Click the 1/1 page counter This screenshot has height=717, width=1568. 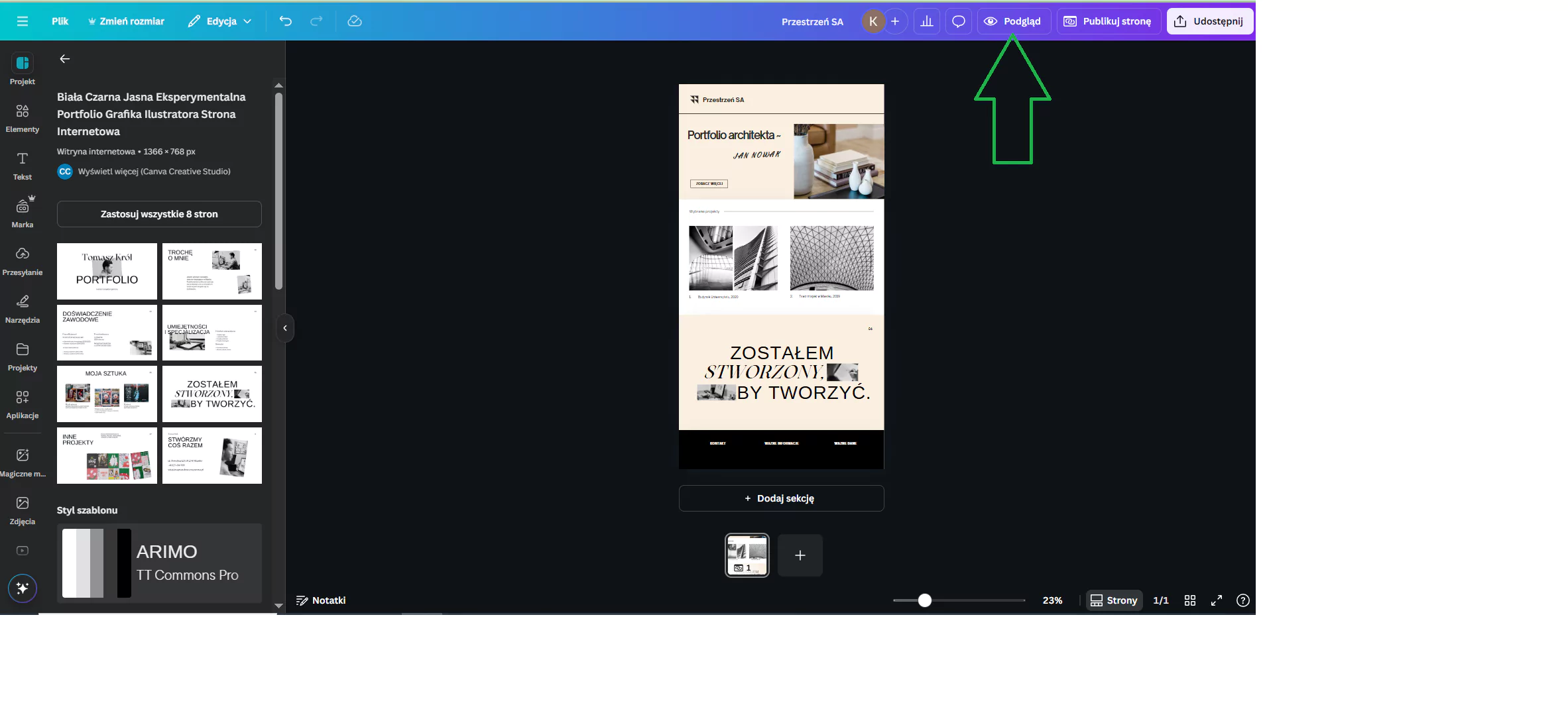tap(1161, 600)
